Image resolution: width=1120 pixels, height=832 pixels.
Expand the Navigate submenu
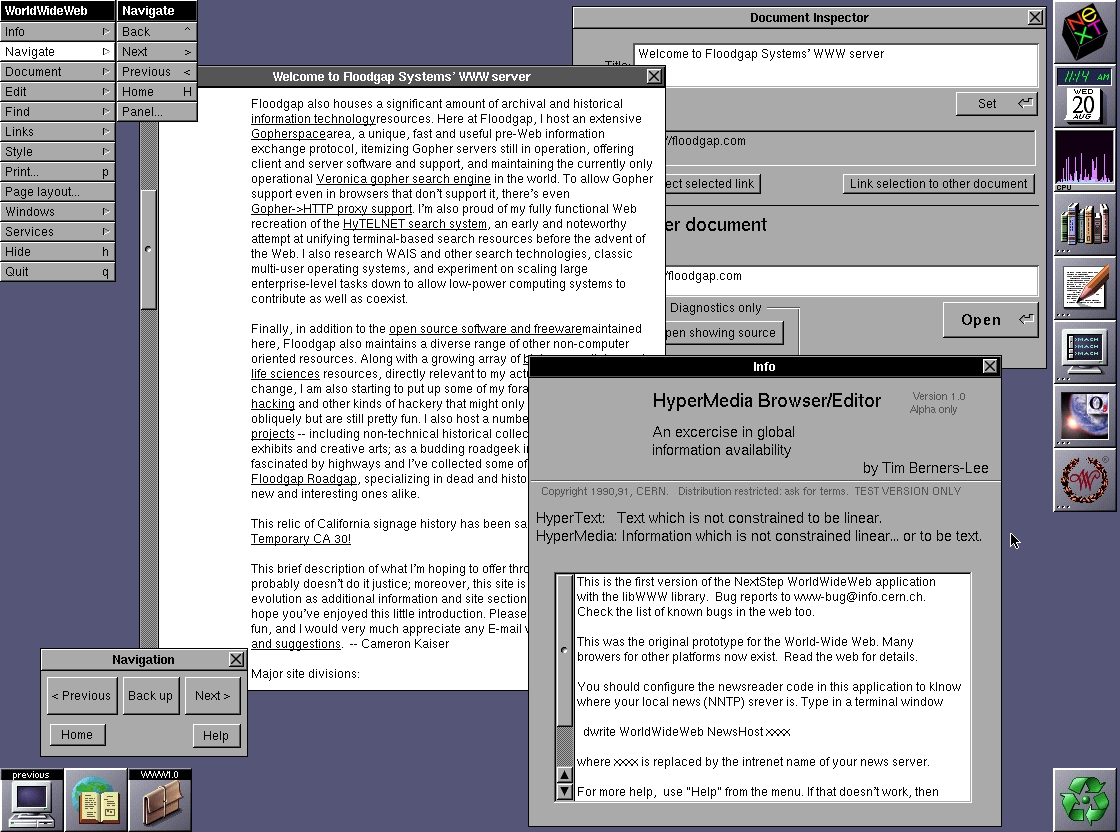[57, 51]
